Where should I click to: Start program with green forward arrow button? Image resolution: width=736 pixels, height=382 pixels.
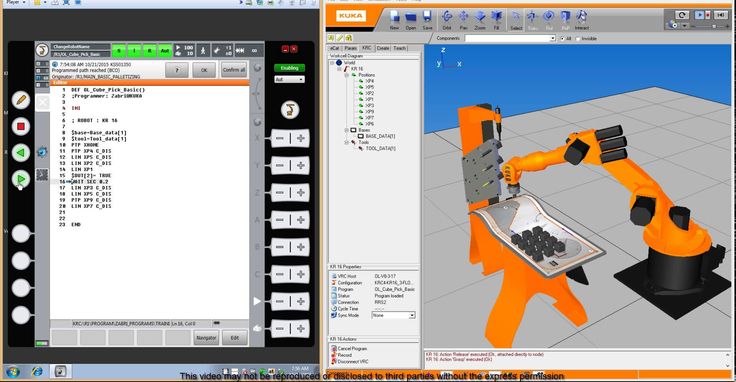[x=21, y=179]
